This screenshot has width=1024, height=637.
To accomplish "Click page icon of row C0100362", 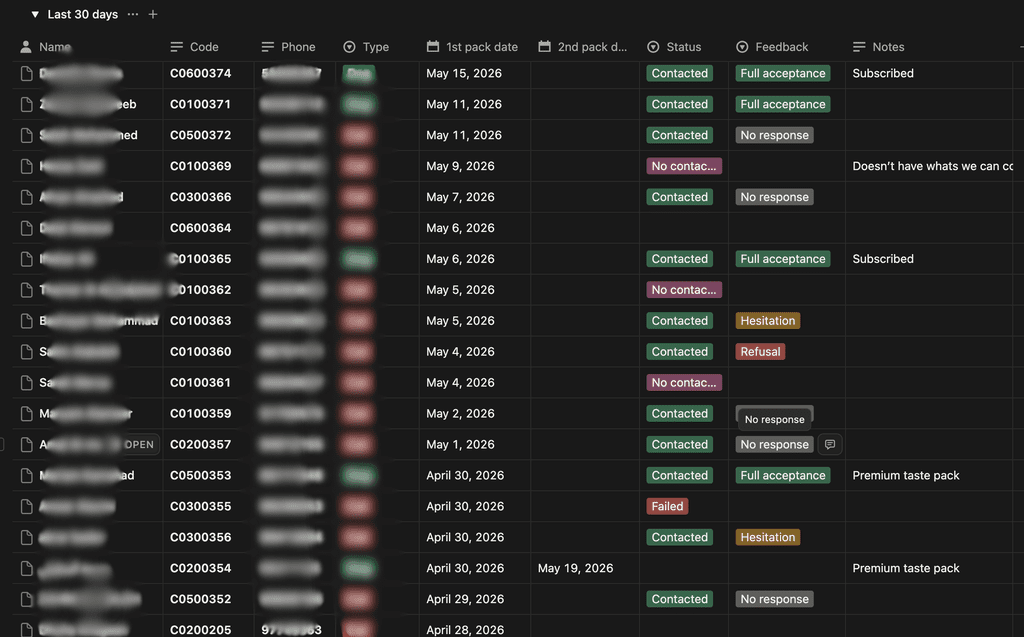I will click(26, 290).
